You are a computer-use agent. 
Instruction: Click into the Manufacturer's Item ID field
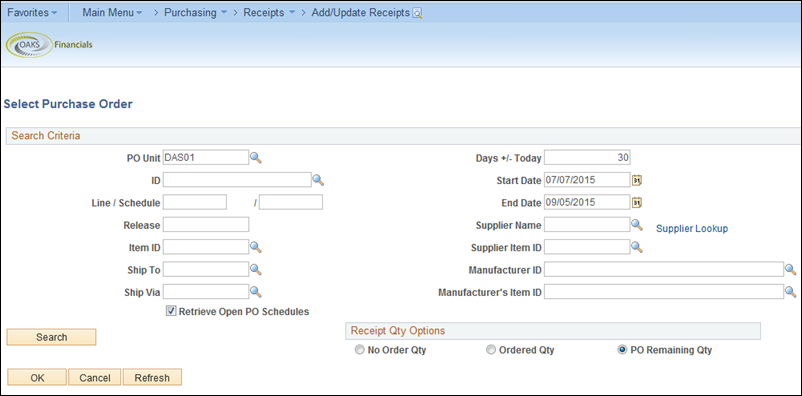(664, 292)
